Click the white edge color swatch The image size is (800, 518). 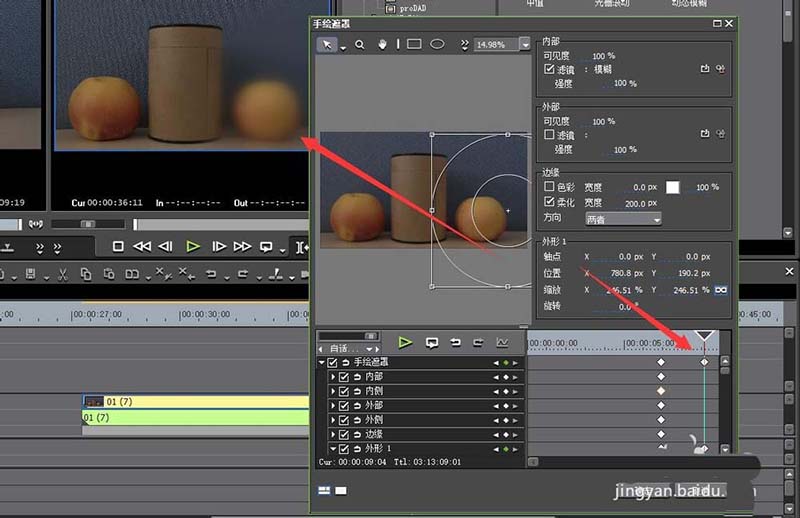[673, 187]
